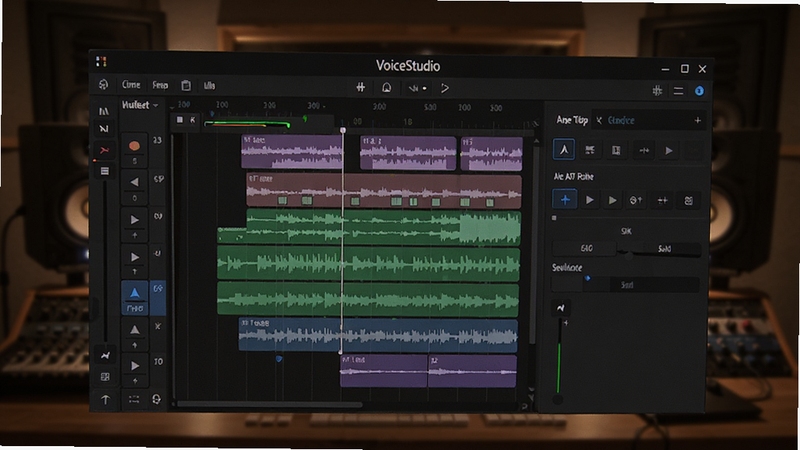The image size is (800, 450).
Task: Click the up arrow icon at sidebar bottom
Action: 106,399
